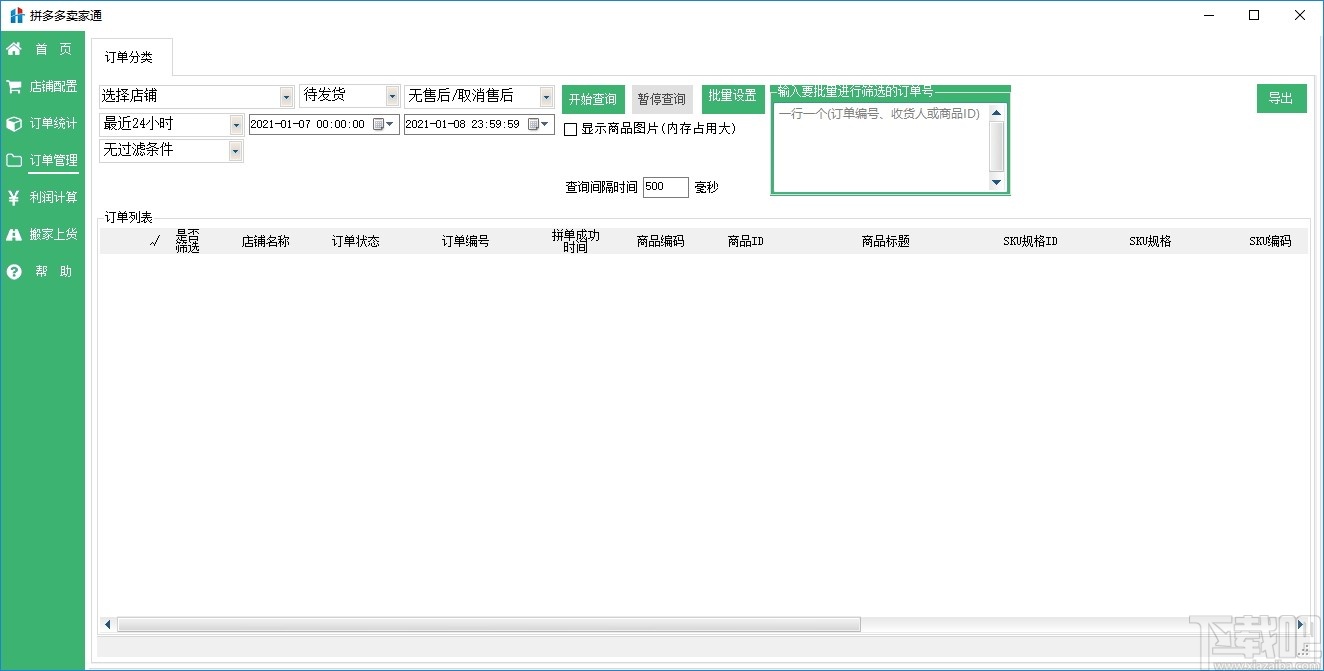1324x671 pixels.
Task: Click the 订单状态 column header
Action: pyautogui.click(x=356, y=241)
